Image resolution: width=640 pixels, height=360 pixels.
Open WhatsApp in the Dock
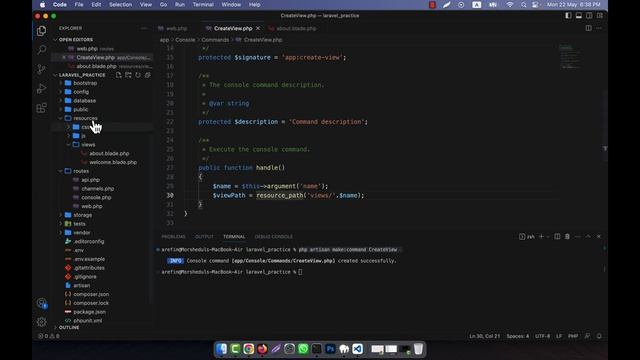(x=303, y=349)
